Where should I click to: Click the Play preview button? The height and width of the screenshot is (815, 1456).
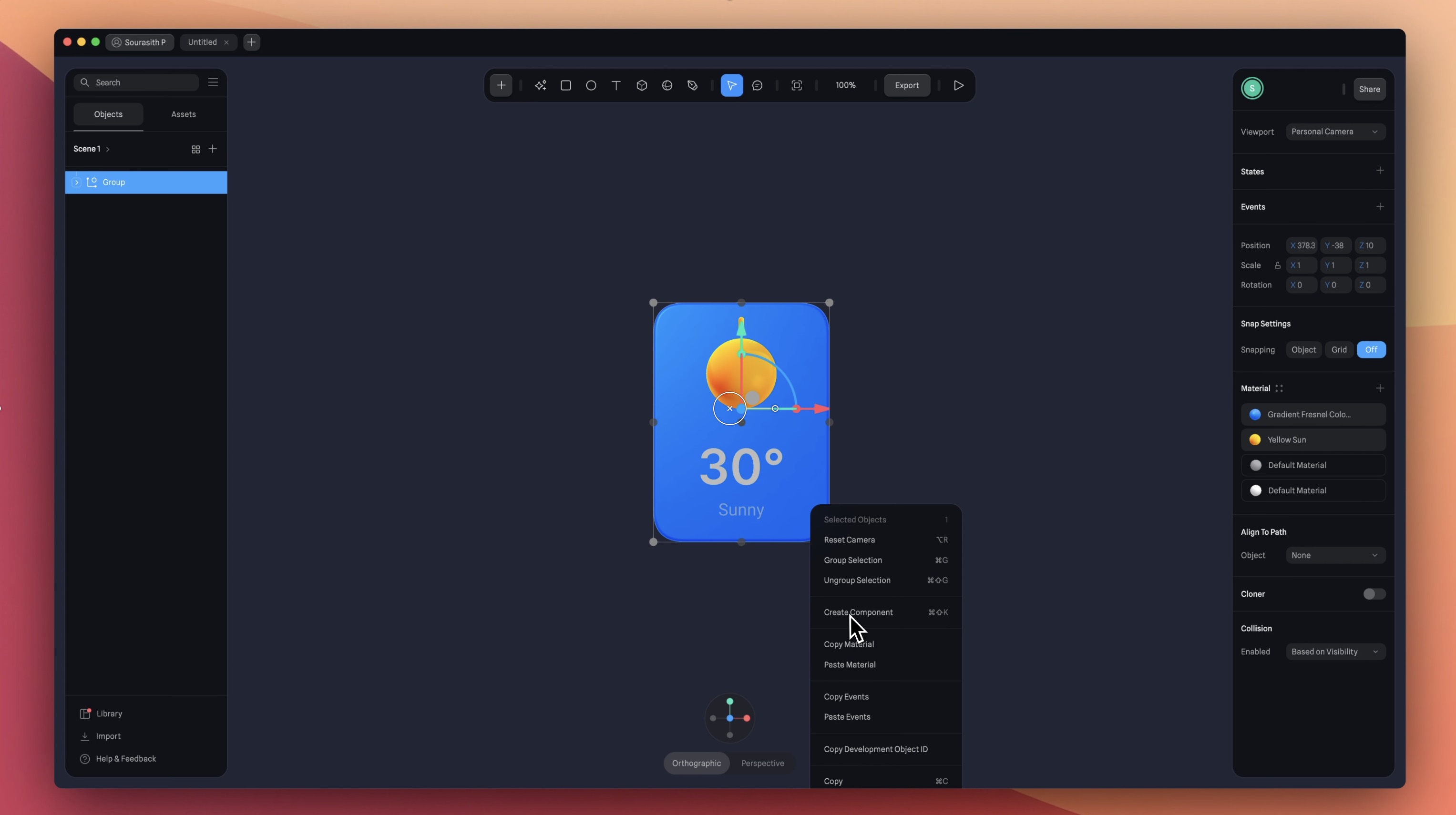[x=959, y=85]
